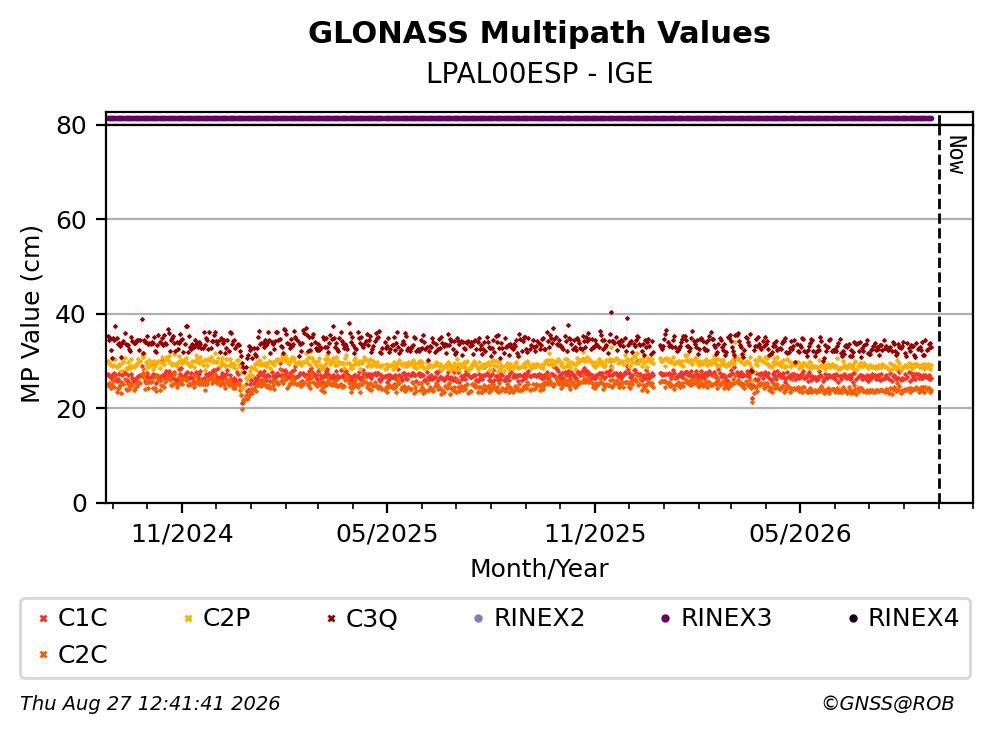Click the 'Now' dashed line label

958,155
